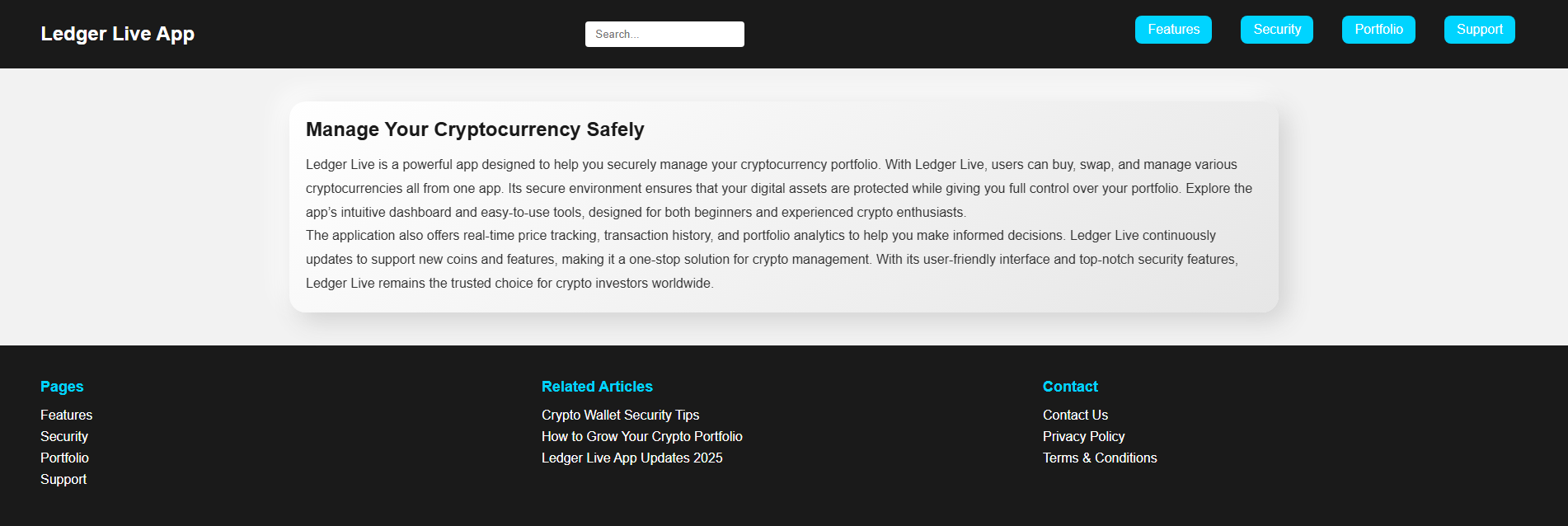Open the Contact Us link
The image size is (1568, 526).
(x=1075, y=415)
